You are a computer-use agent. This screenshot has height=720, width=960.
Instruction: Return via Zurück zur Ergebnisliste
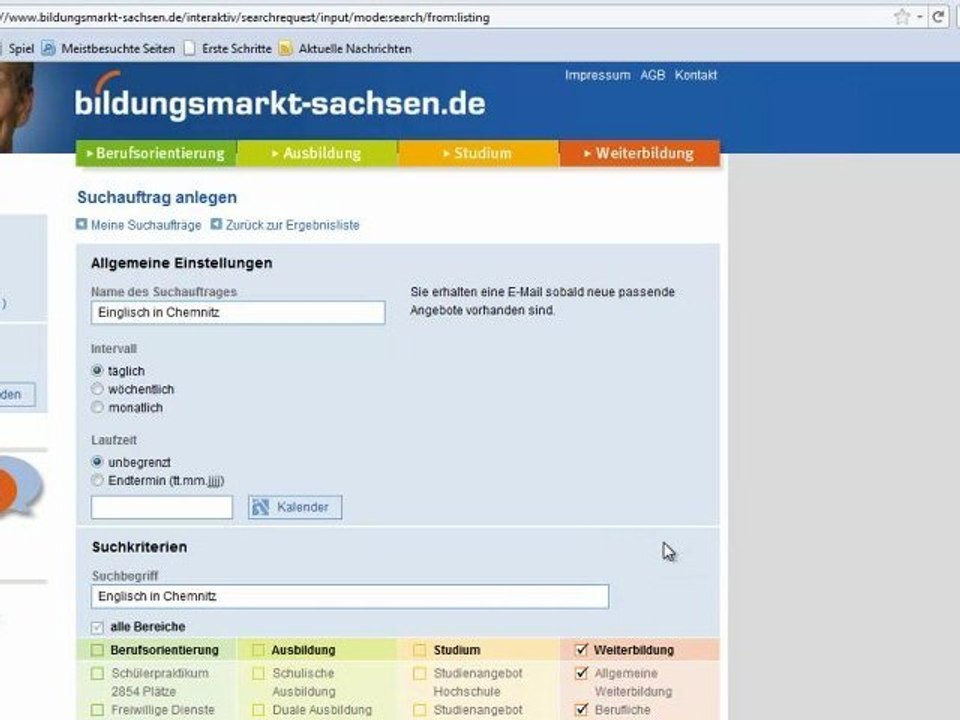click(293, 225)
